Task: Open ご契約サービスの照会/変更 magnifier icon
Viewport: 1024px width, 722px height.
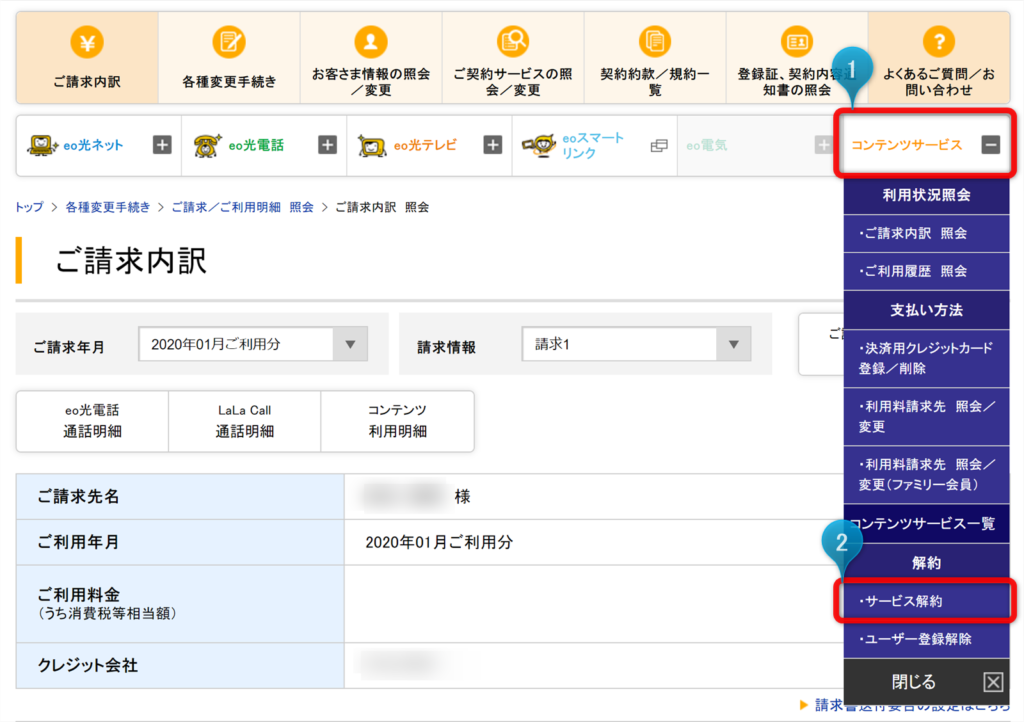Action: [x=513, y=43]
